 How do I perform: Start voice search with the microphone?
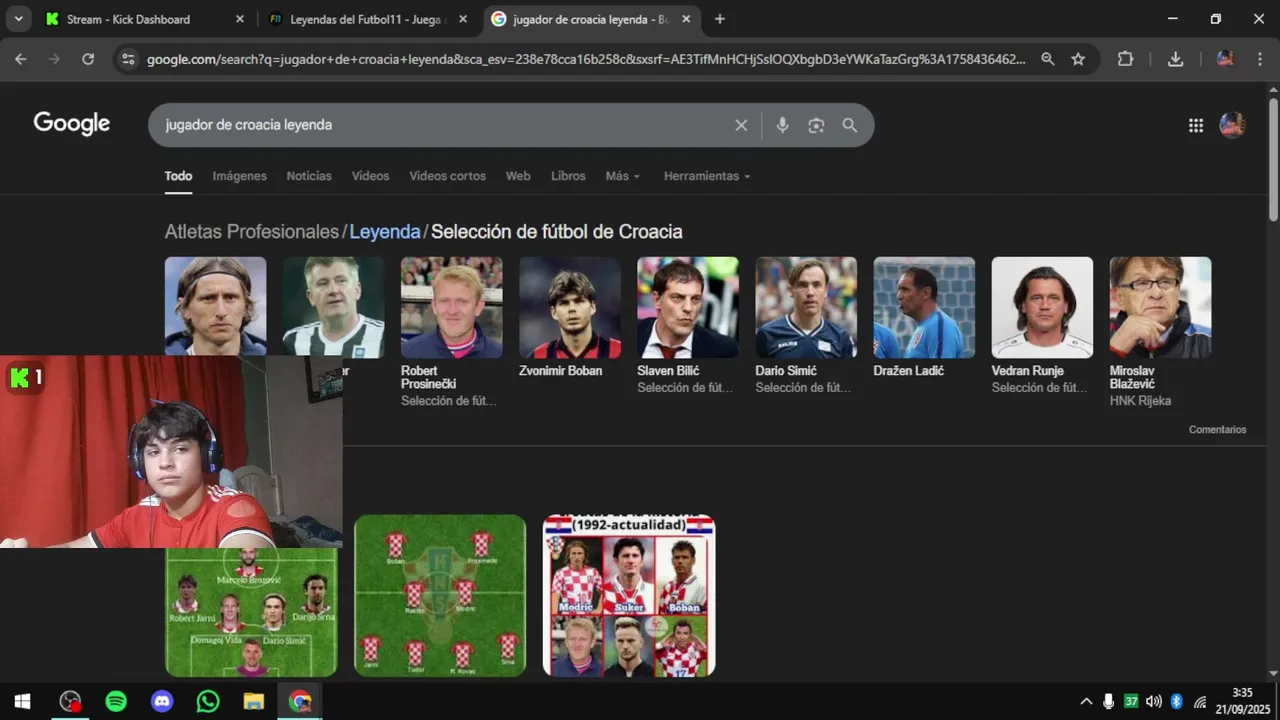782,125
